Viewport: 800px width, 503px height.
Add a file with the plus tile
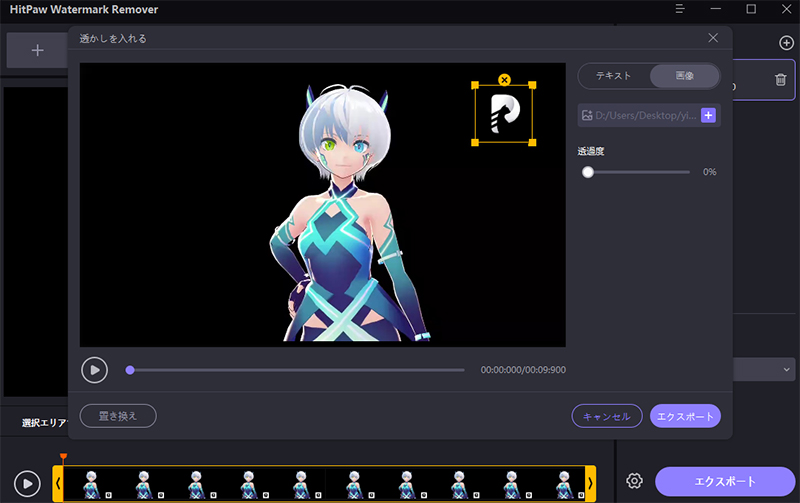(x=37, y=50)
